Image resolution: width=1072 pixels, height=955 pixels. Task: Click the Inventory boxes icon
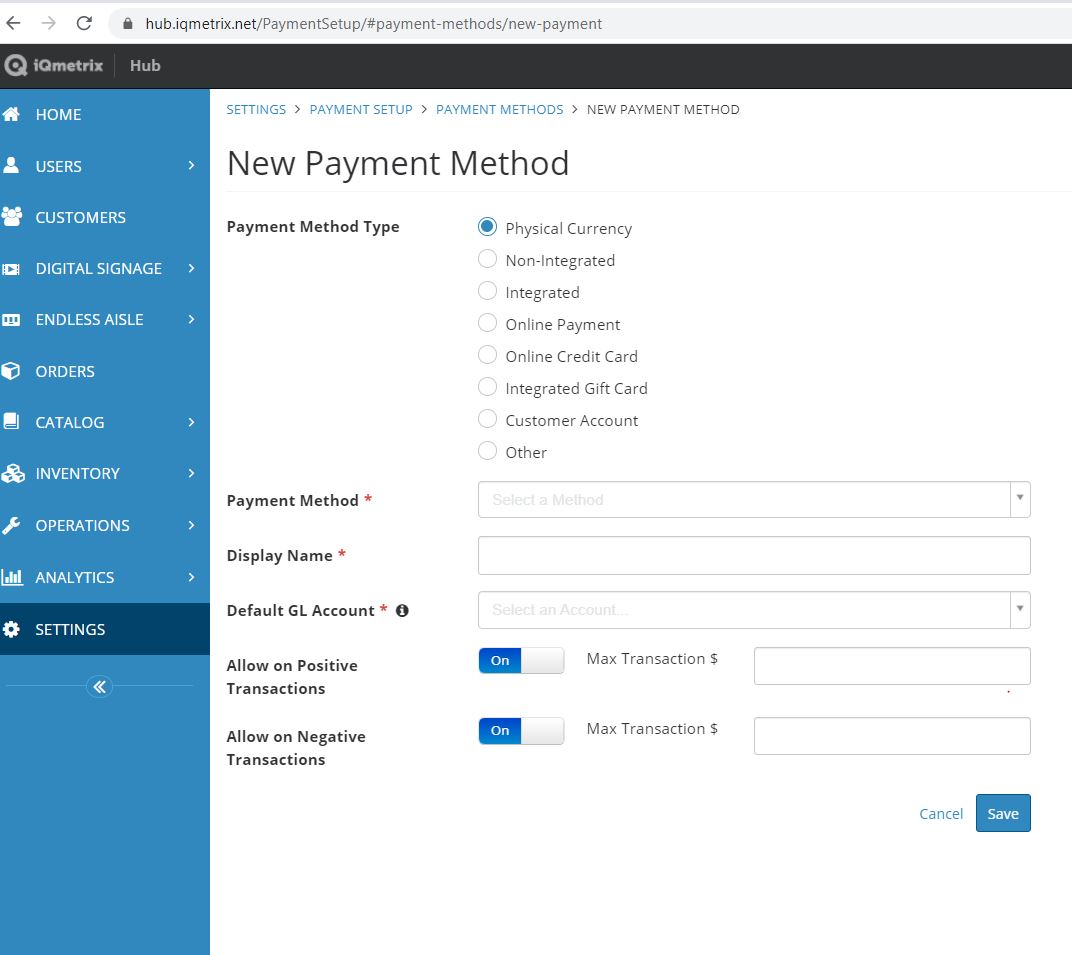coord(12,474)
